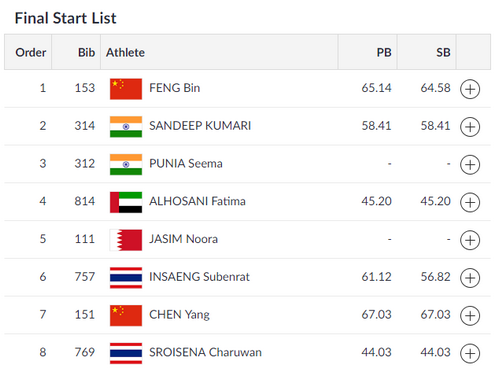Expand ALHOSANI Fatima row with plus icon

point(470,202)
